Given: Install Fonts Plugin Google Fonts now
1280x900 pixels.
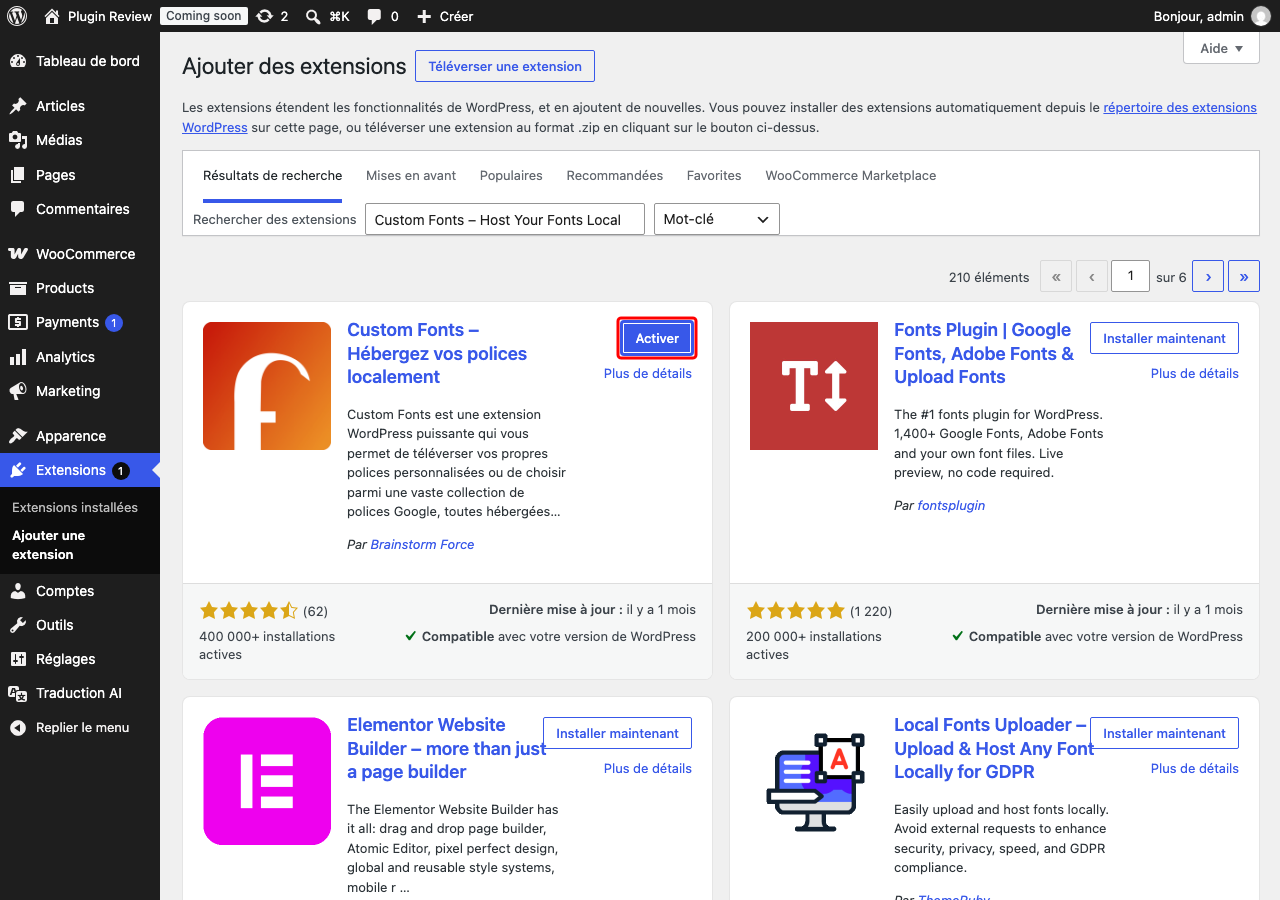Looking at the screenshot, I should pos(1164,338).
